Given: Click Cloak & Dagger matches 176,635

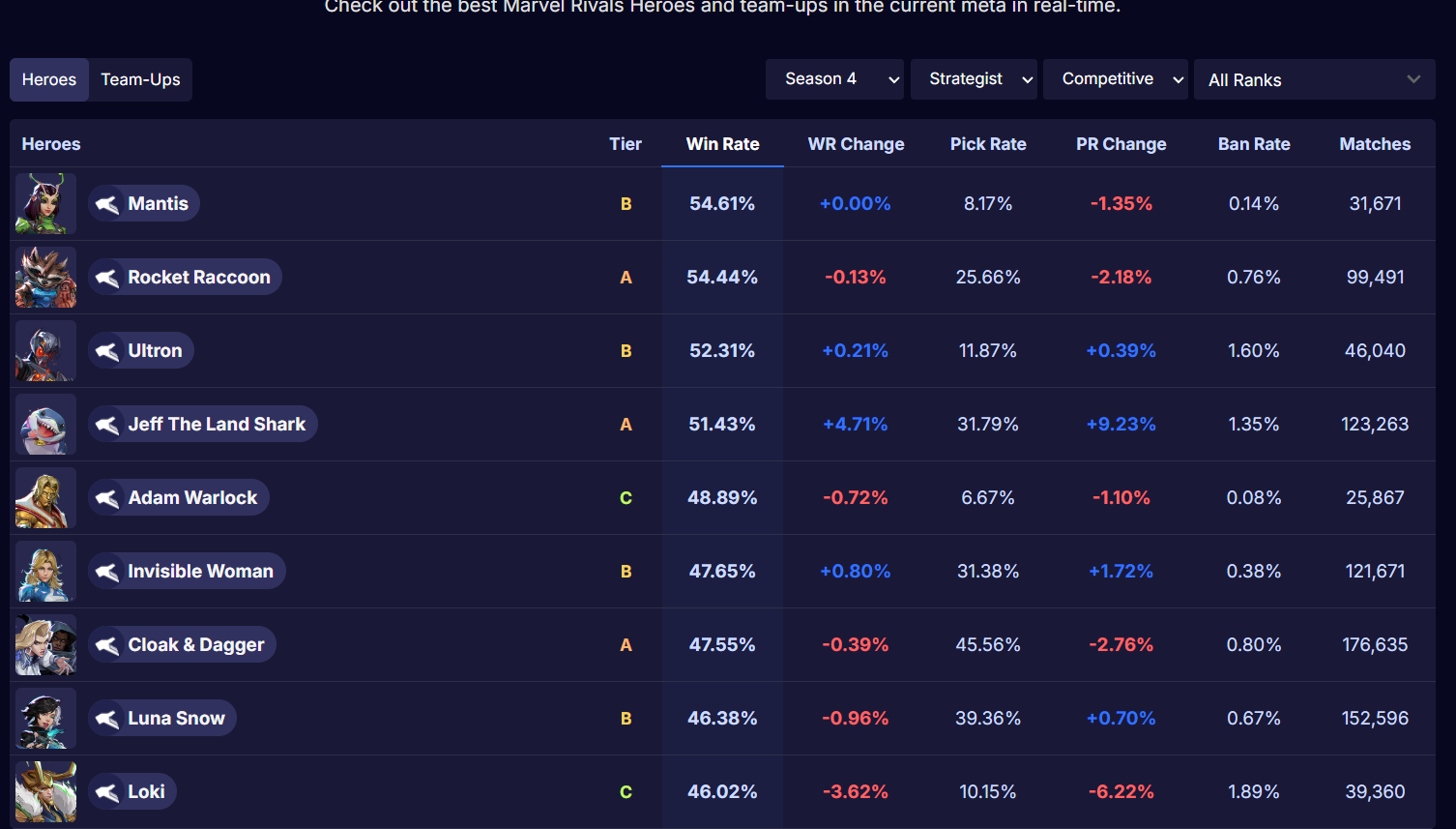Looking at the screenshot, I should tap(1375, 644).
